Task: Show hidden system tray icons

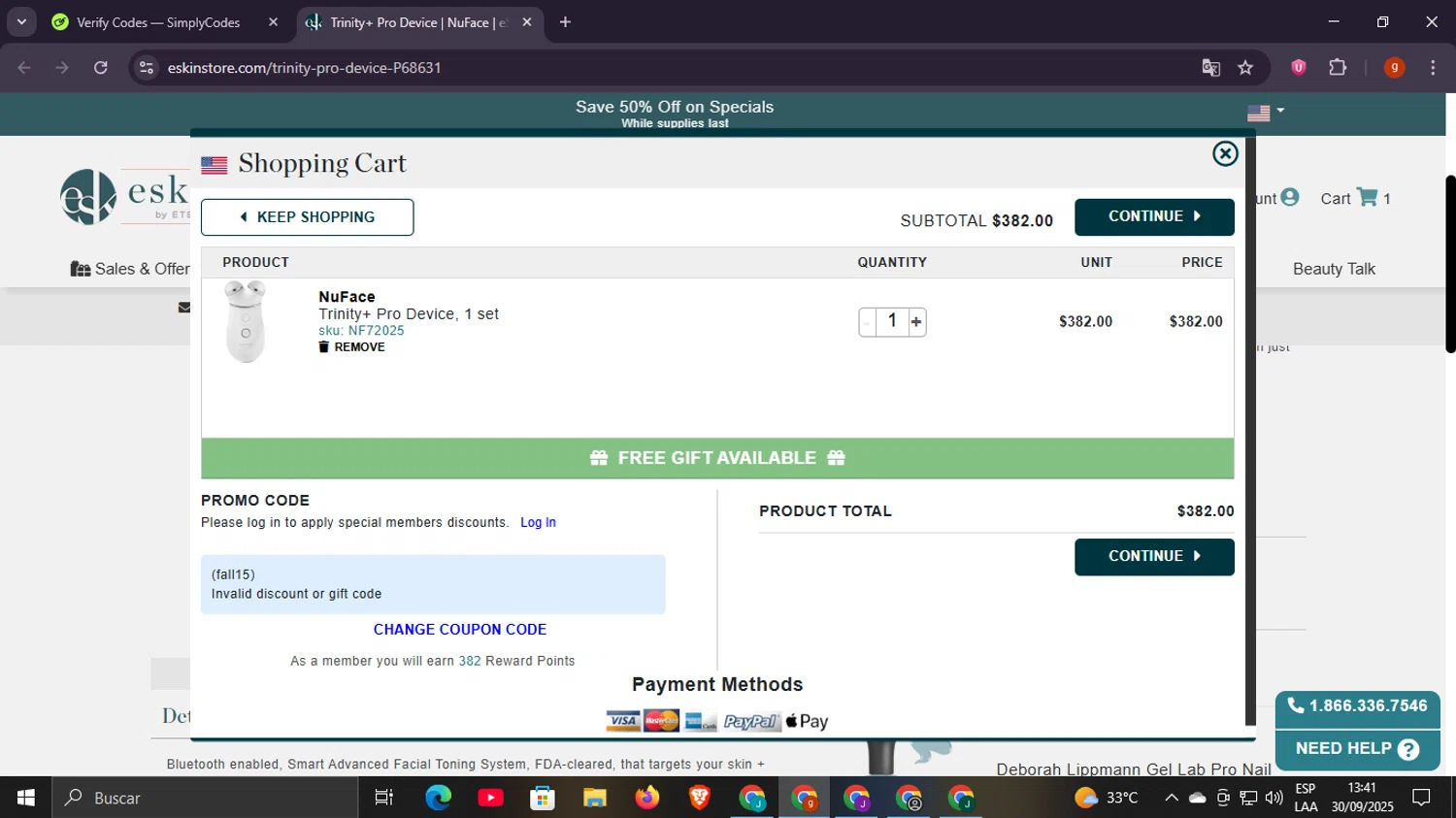Action: click(x=1172, y=798)
